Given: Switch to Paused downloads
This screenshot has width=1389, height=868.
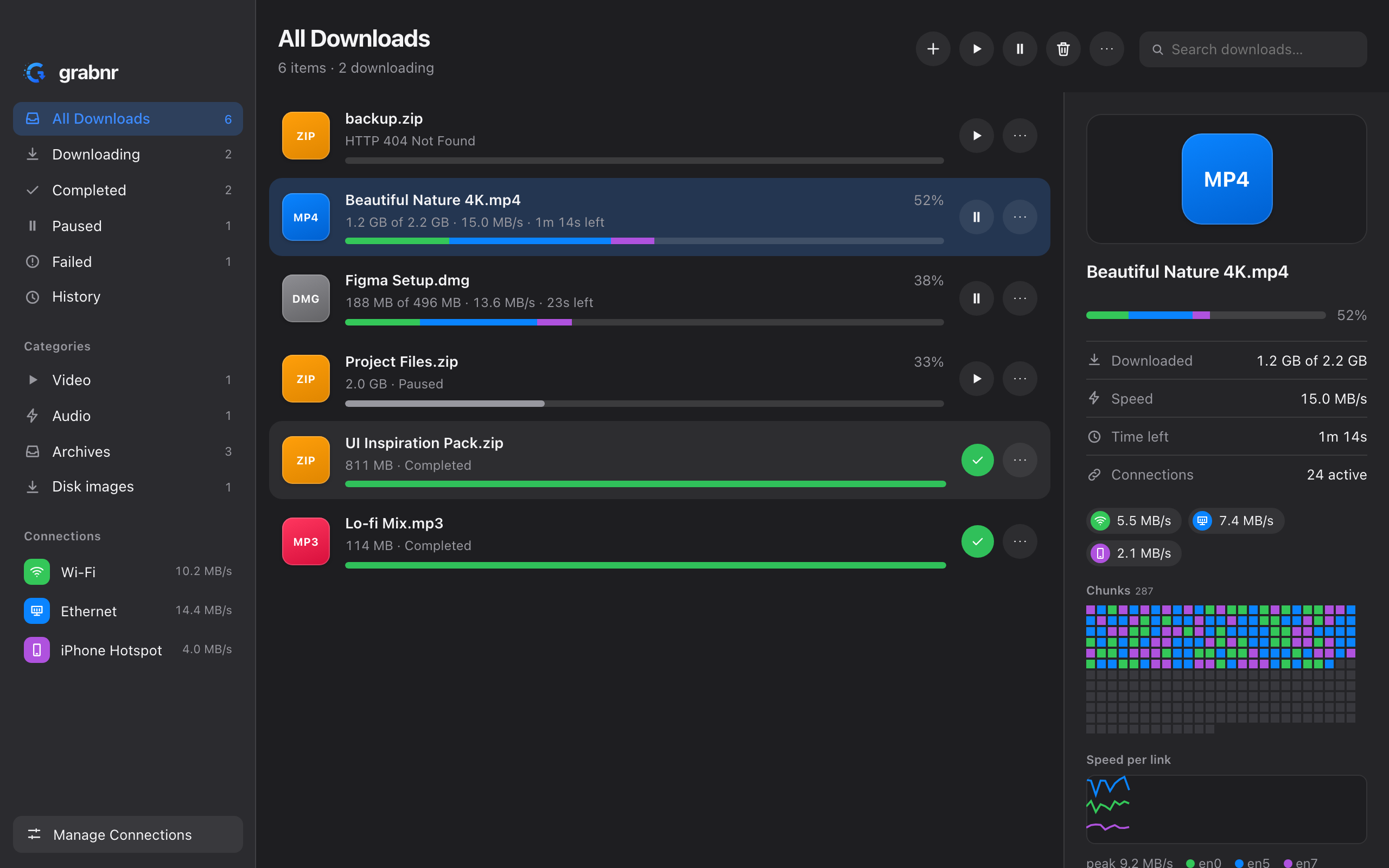Looking at the screenshot, I should point(128,226).
